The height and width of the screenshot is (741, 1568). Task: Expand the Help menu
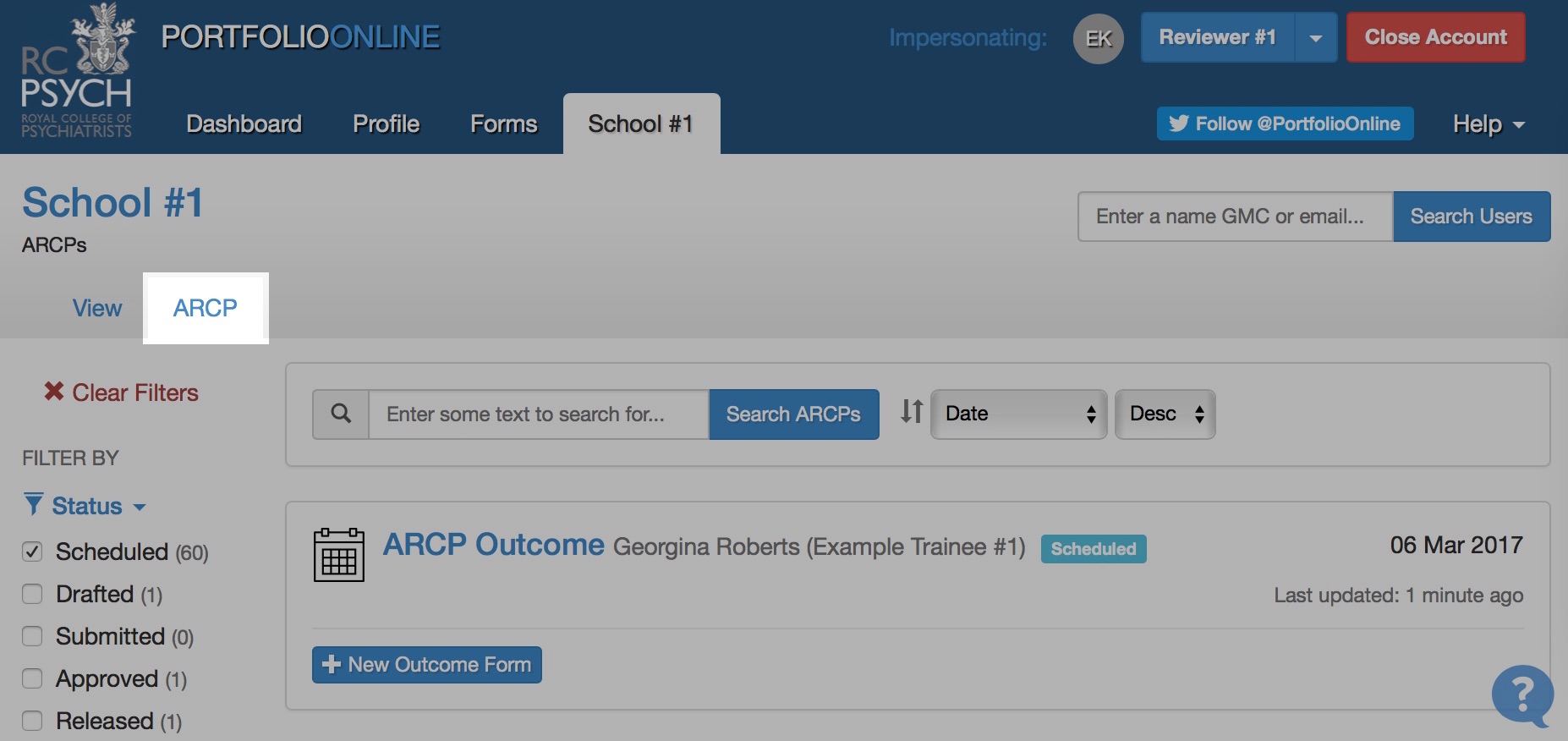point(1488,124)
